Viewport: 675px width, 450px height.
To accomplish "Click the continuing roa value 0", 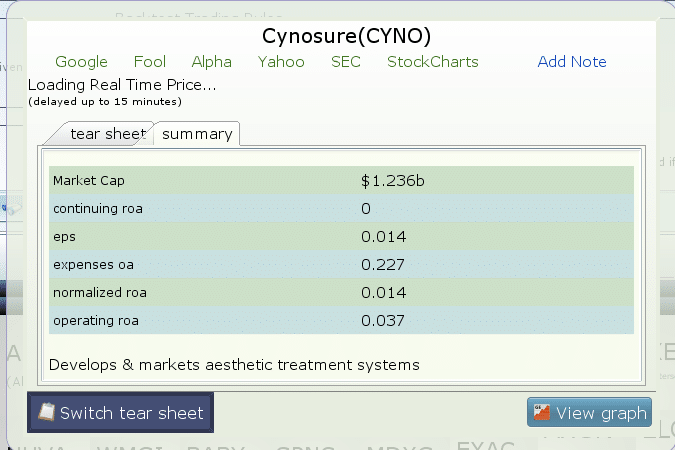I will point(365,208).
